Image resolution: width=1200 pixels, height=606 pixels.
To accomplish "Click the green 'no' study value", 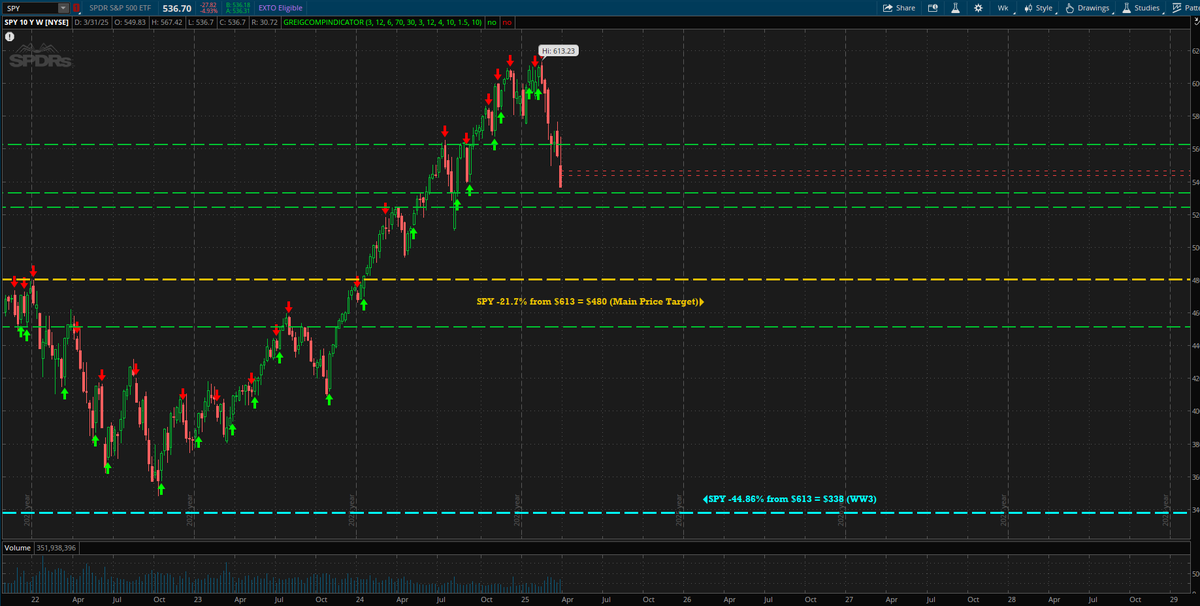I will (x=490, y=22).
